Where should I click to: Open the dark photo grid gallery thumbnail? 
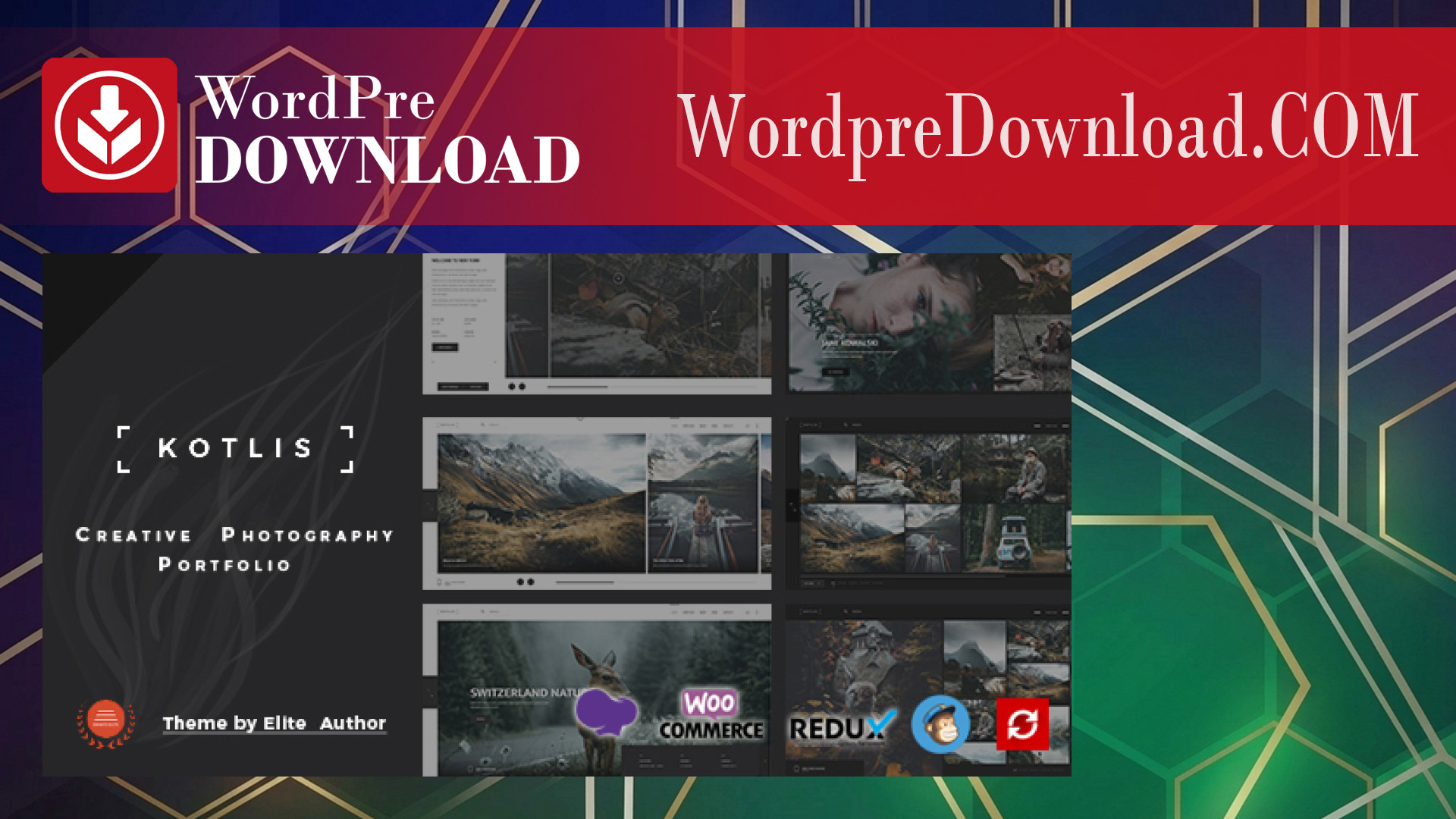(929, 504)
